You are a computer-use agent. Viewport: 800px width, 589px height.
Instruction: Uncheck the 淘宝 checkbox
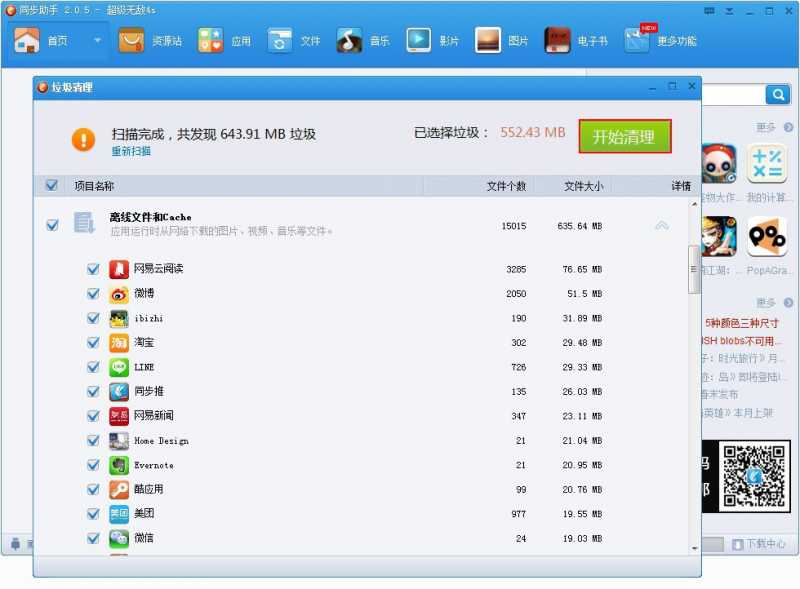[93, 342]
